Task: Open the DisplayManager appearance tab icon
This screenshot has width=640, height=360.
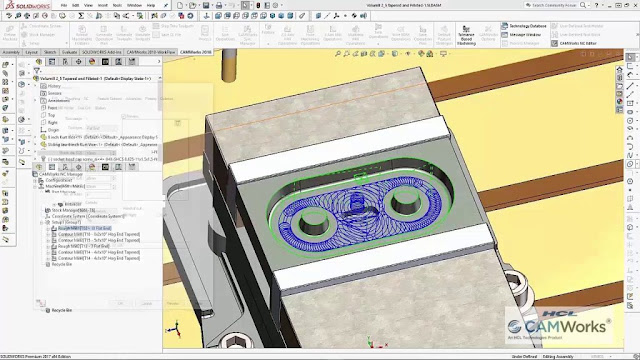Action: pyautogui.click(x=92, y=62)
